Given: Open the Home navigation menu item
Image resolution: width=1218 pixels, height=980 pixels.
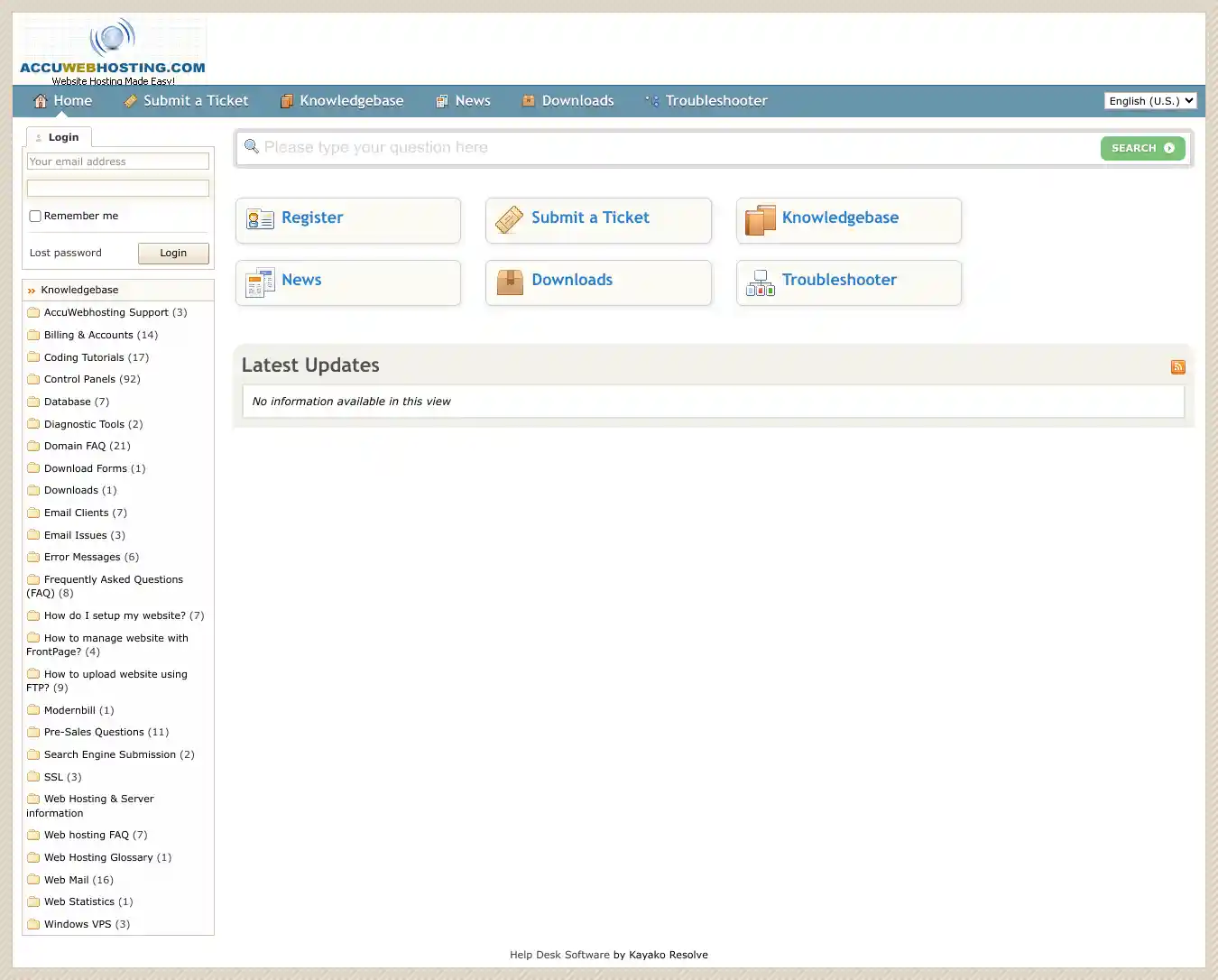Looking at the screenshot, I should coord(63,101).
